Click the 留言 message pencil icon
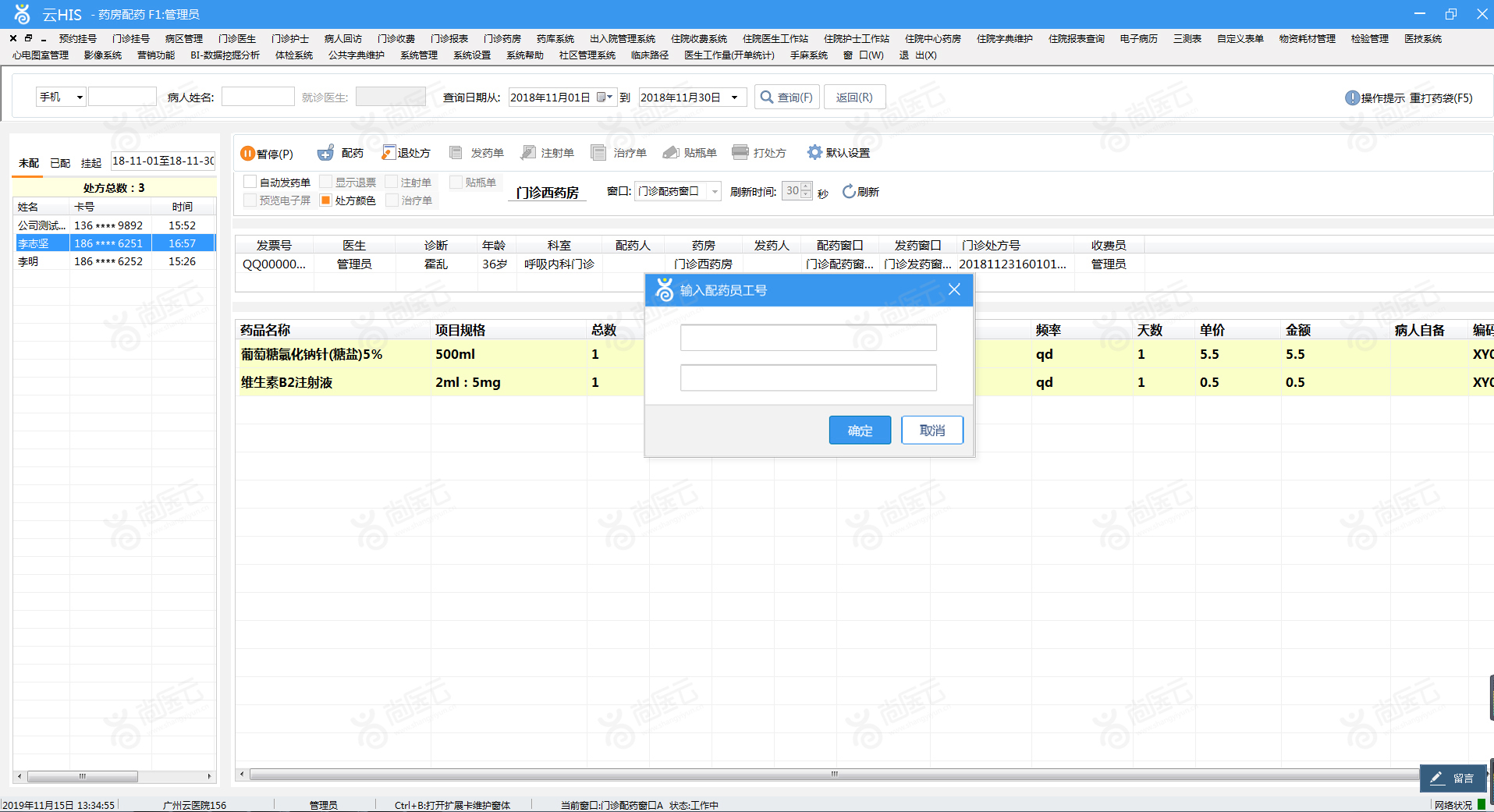 click(x=1436, y=778)
